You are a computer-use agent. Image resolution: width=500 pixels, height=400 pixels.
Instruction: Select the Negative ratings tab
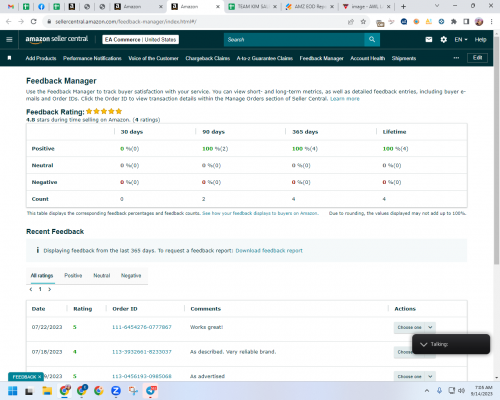[x=131, y=275]
